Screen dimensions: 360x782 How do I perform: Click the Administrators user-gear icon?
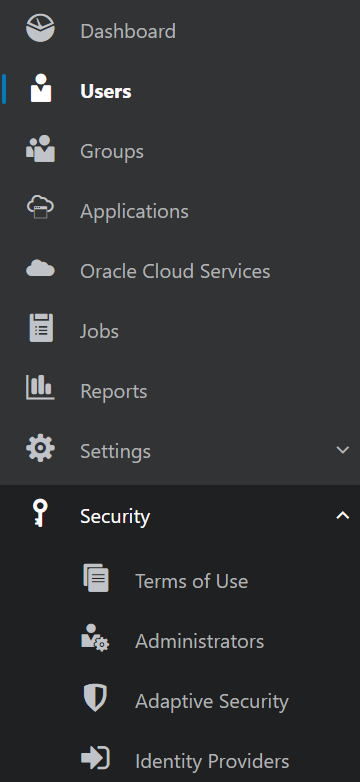pos(95,637)
